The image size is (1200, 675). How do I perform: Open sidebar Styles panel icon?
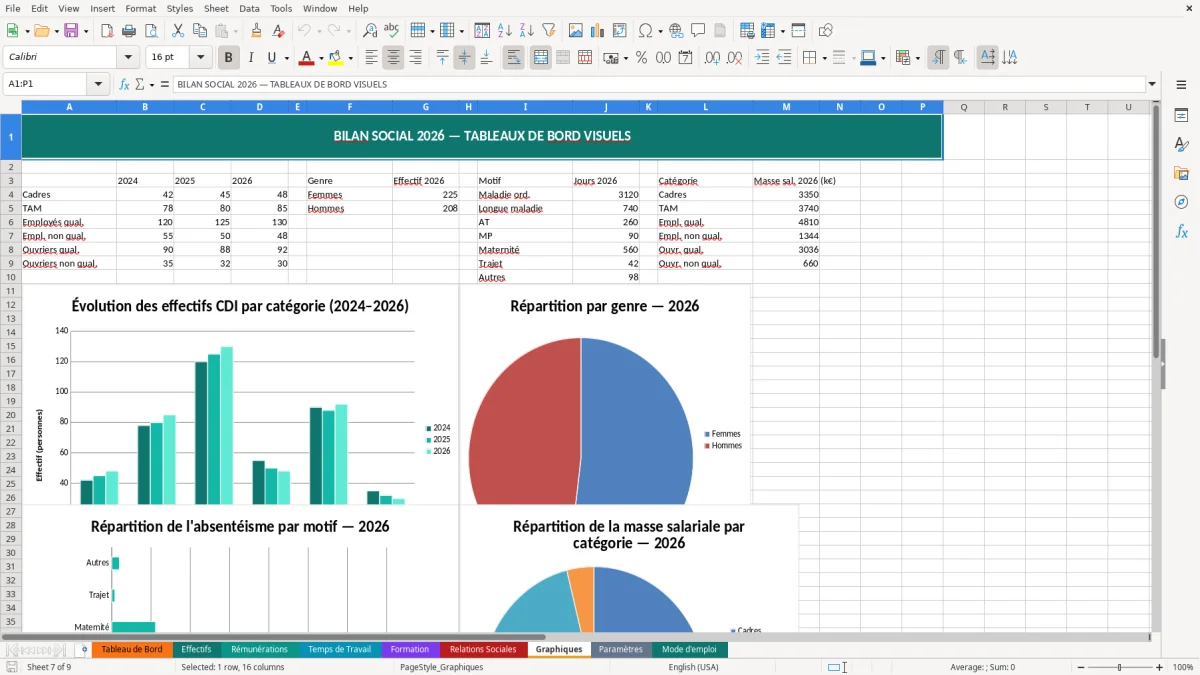(x=1181, y=145)
